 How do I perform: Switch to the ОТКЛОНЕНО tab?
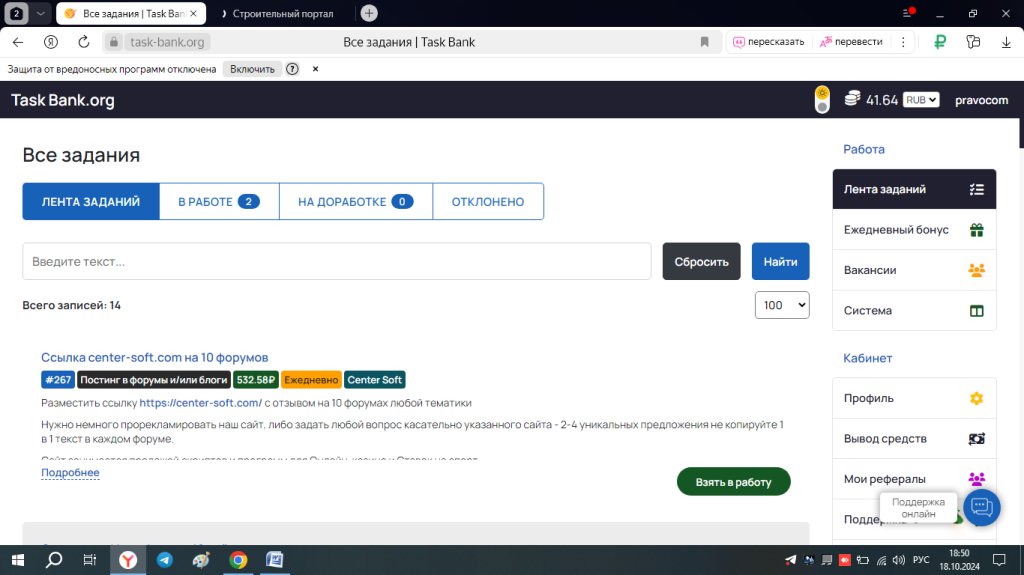(488, 201)
